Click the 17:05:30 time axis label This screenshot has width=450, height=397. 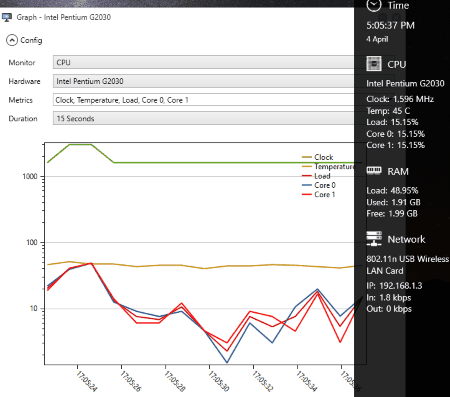[219, 381]
